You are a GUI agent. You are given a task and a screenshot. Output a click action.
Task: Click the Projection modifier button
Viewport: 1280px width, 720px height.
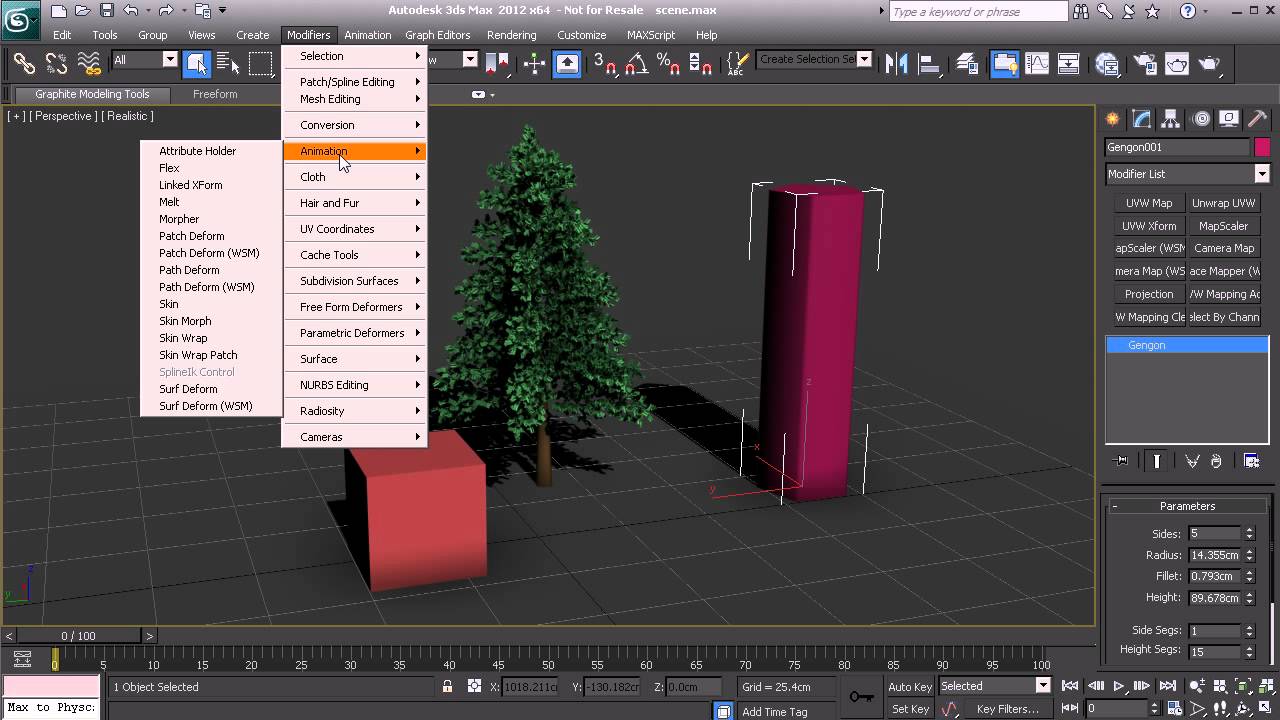coord(1149,294)
